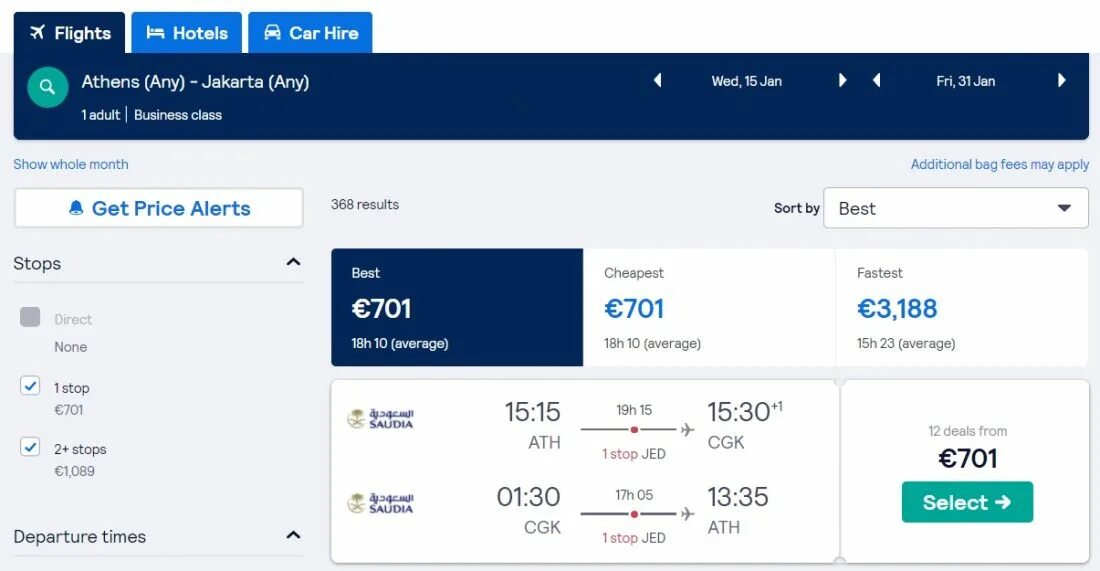Screen dimensions: 1100x571
Task: Switch to the Car Hire tab
Action: coord(310,33)
